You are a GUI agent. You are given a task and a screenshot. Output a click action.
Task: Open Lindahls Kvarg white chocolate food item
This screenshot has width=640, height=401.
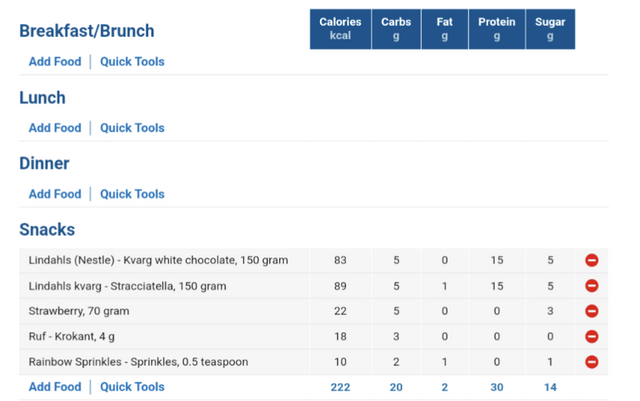pyautogui.click(x=158, y=260)
